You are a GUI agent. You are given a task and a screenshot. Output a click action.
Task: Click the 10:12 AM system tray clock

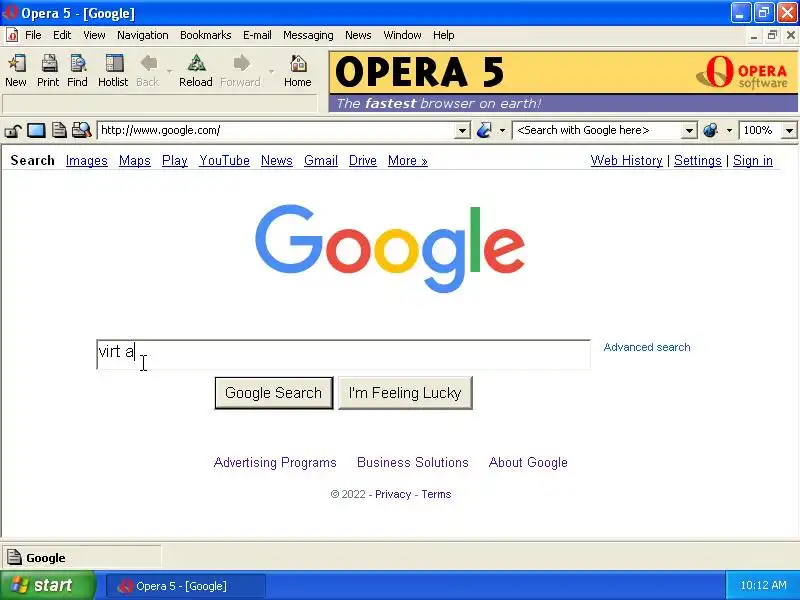(x=763, y=586)
